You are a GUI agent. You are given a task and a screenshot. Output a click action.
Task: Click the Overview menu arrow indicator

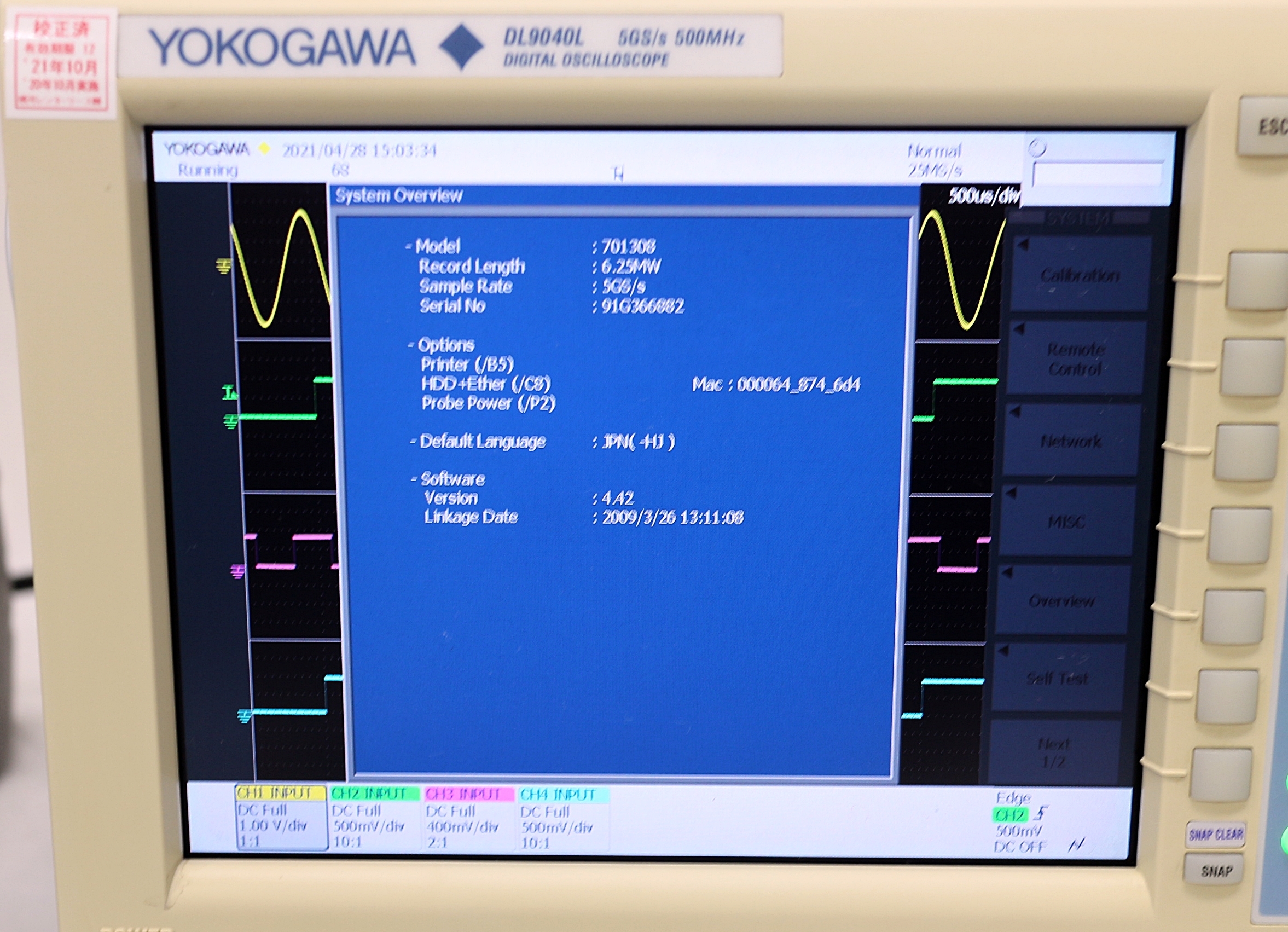coord(1007,572)
